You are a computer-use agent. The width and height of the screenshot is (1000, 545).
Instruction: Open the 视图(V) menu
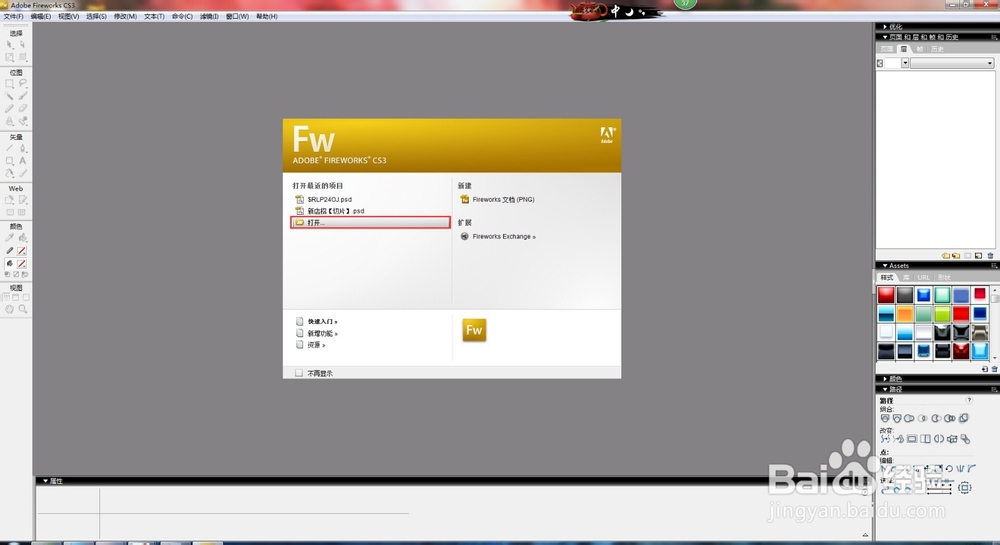tap(69, 17)
